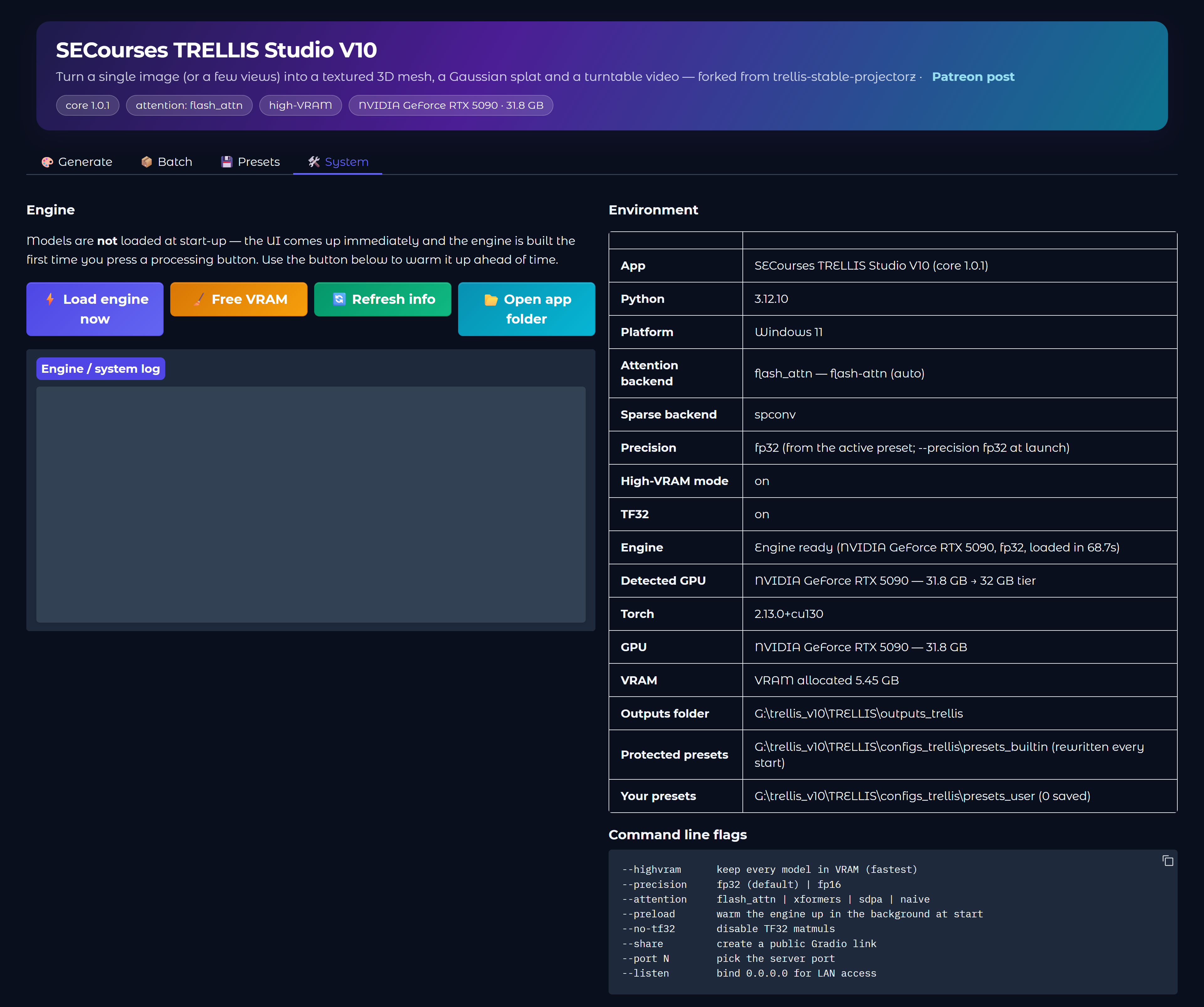Click the Refresh info button
1204x1007 pixels.
coord(383,299)
